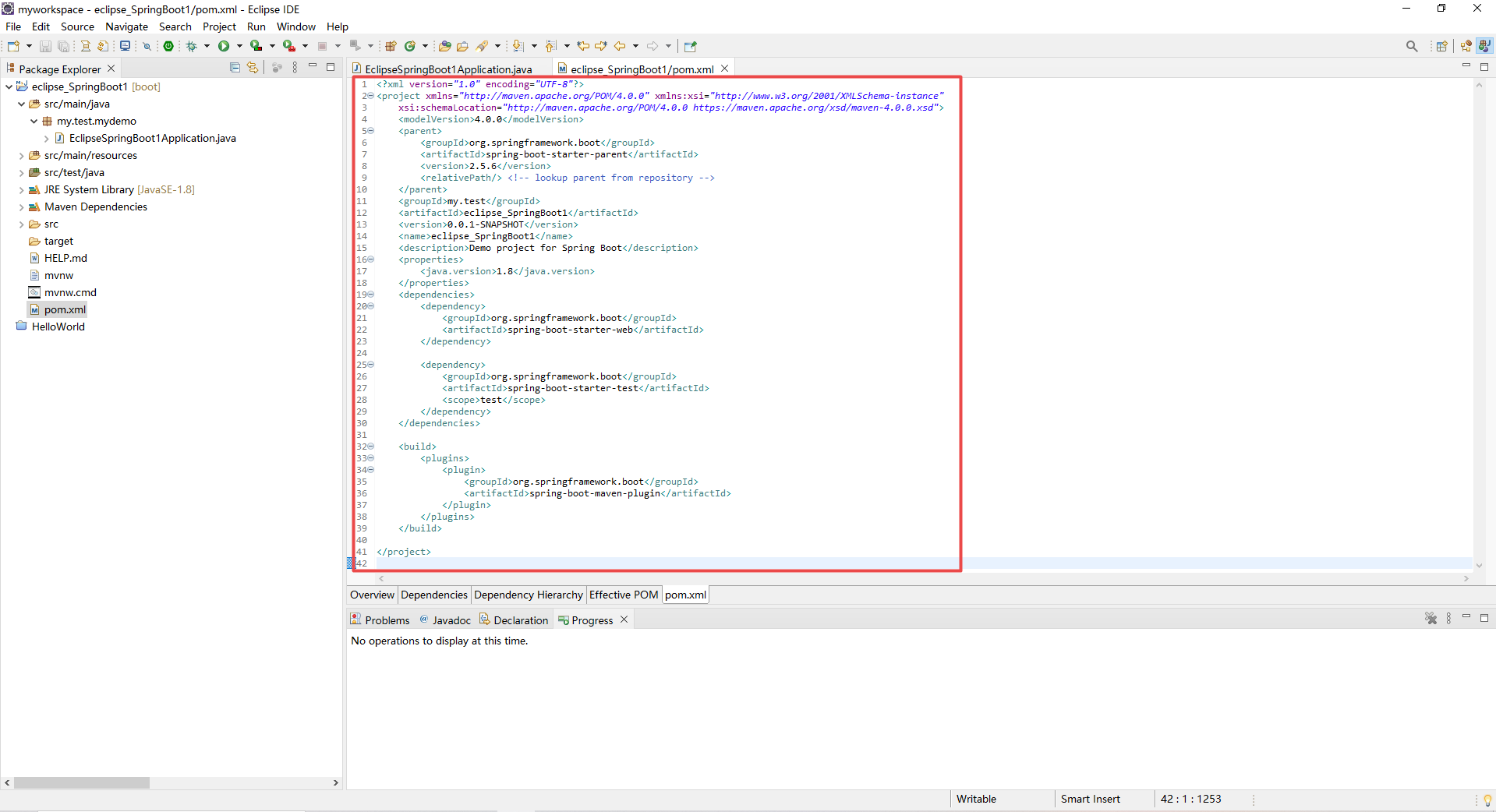Open the Run menu
The height and width of the screenshot is (812, 1496).
(256, 26)
